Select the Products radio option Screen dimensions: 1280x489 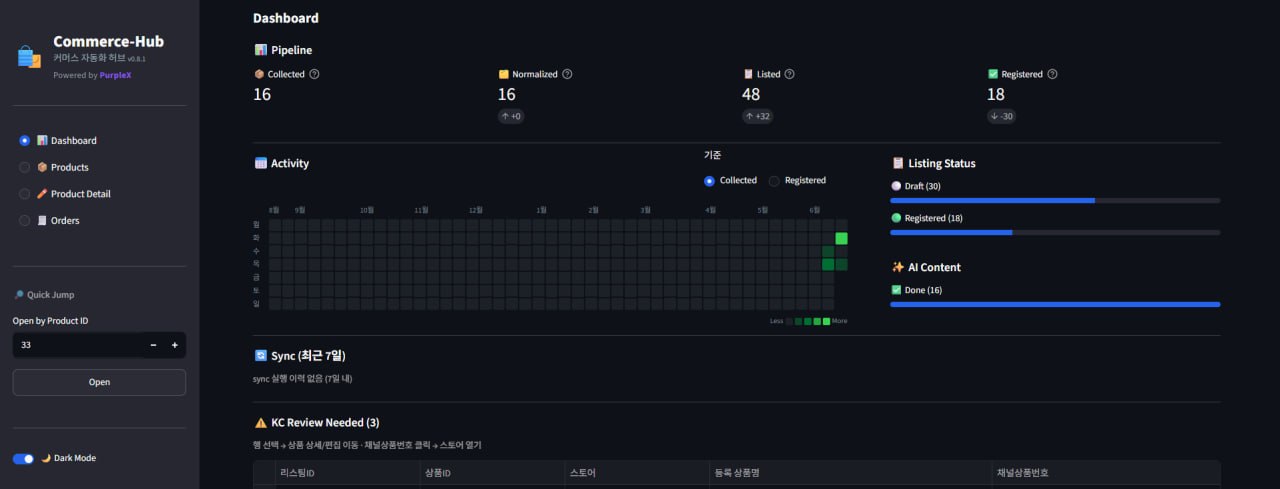[25, 168]
